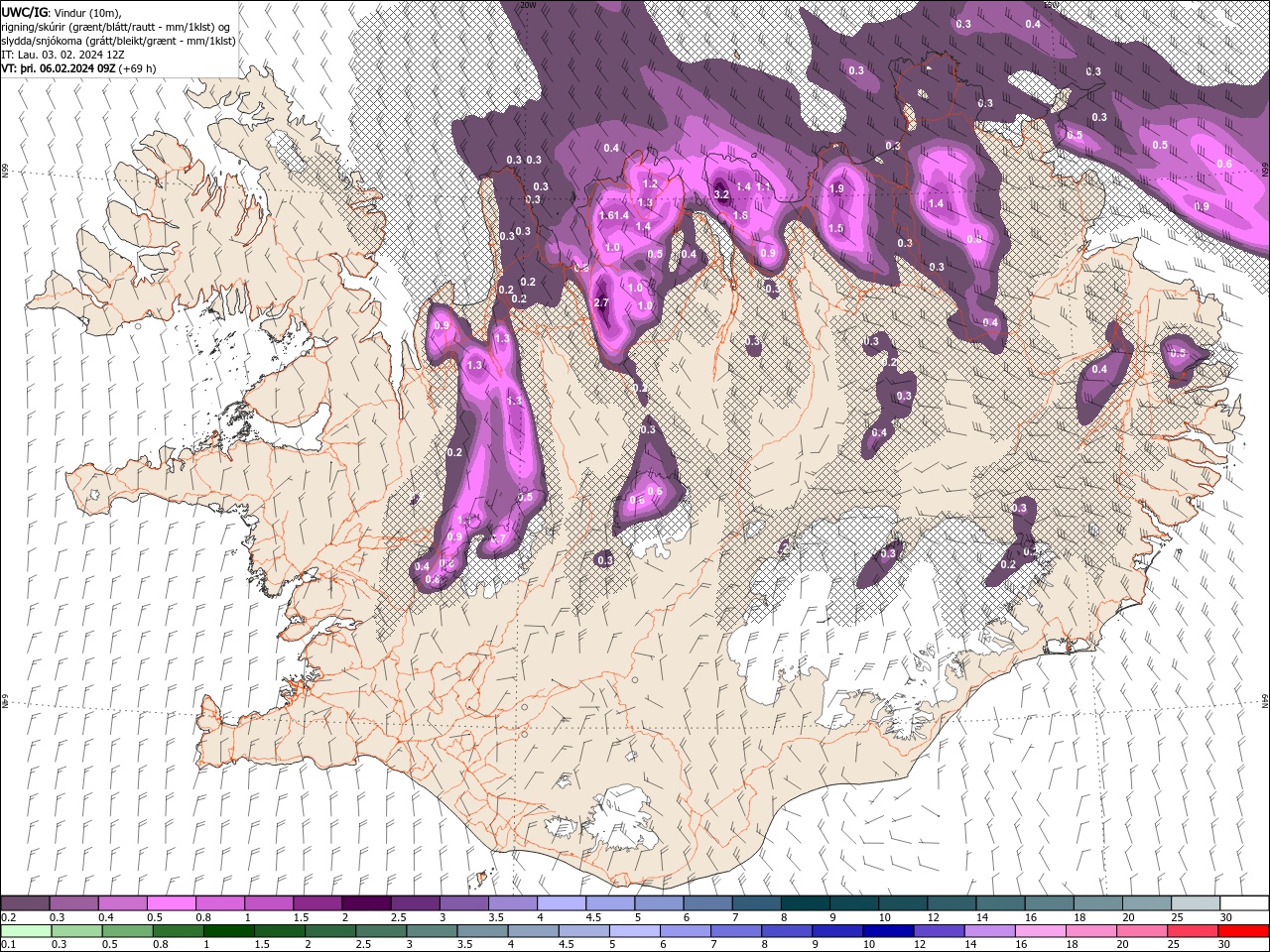Click the lower pink swatch labeled 20
This screenshot has height=952, width=1270.
(1140, 931)
